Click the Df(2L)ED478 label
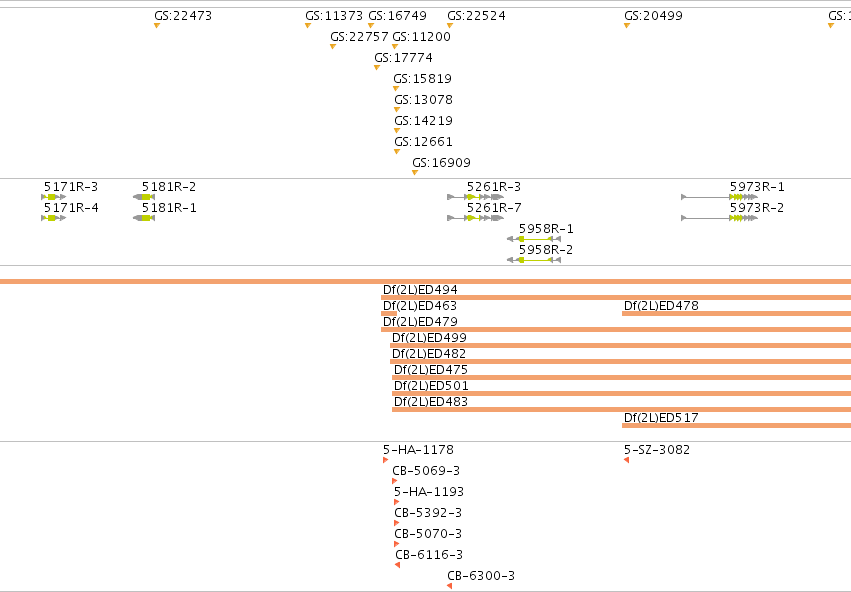 pyautogui.click(x=661, y=306)
